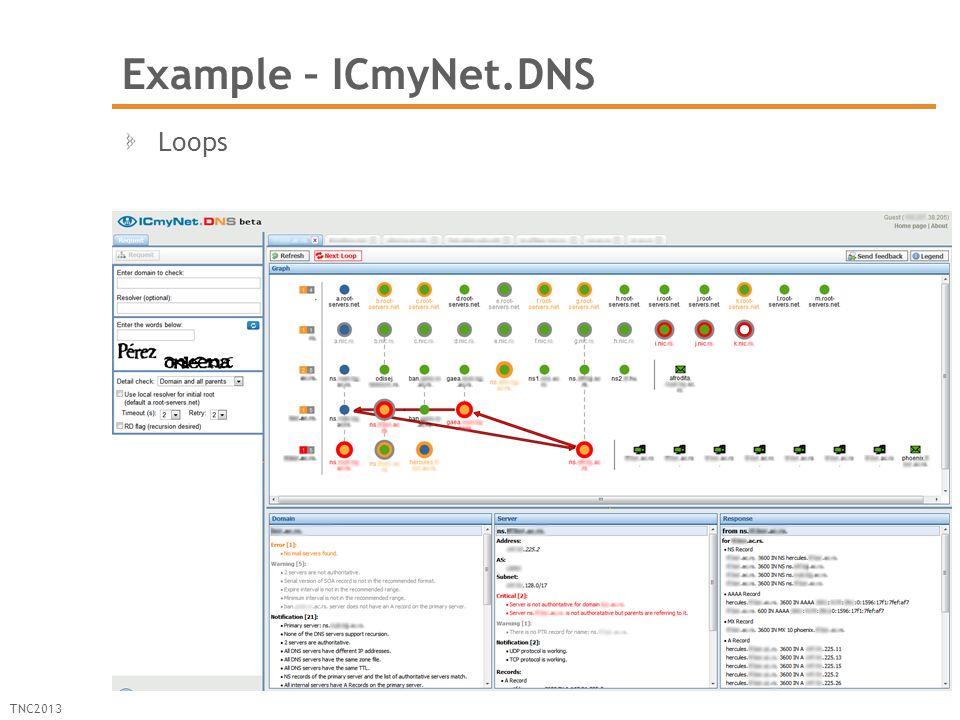Viewport: 960px width, 720px height.
Task: Select the a.root-servers.net node
Action: click(344, 290)
